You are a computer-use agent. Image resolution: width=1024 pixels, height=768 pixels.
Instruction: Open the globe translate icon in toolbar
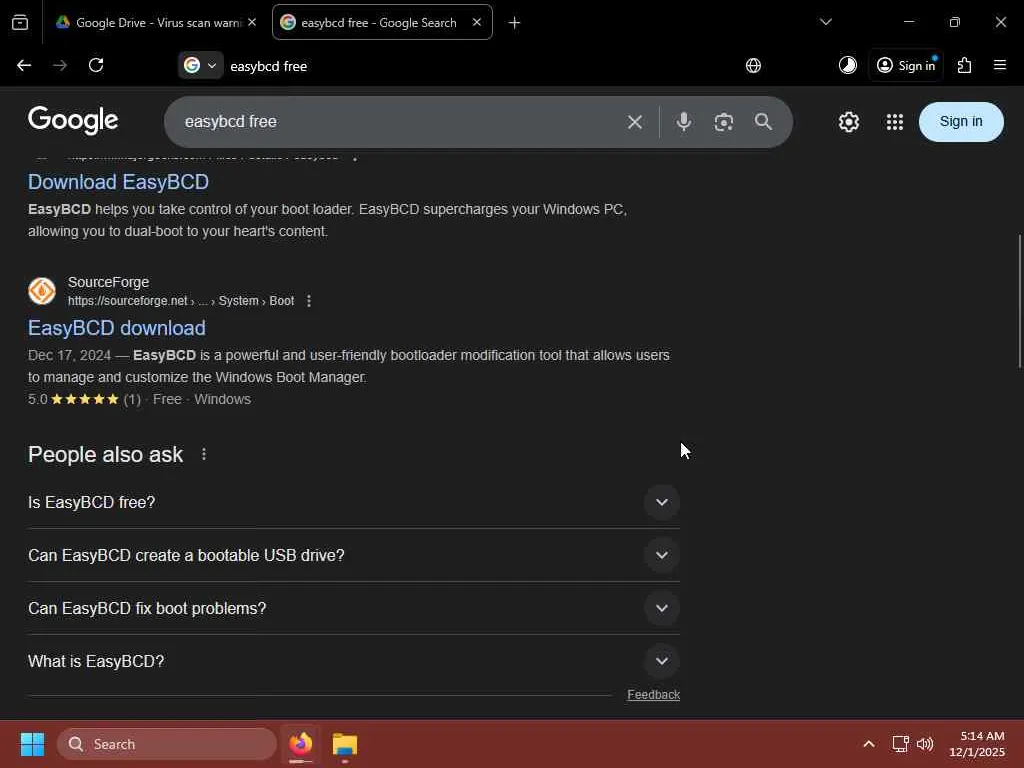(753, 65)
